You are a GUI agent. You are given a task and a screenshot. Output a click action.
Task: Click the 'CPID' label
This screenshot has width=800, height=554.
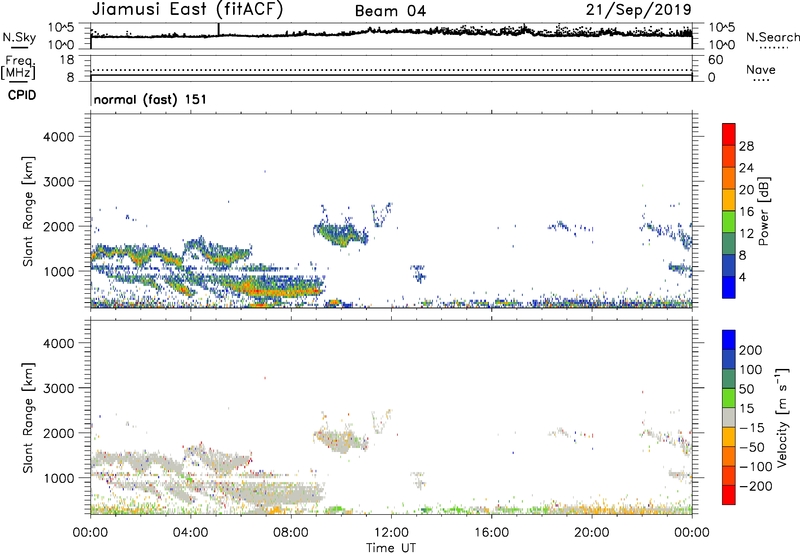[22, 95]
